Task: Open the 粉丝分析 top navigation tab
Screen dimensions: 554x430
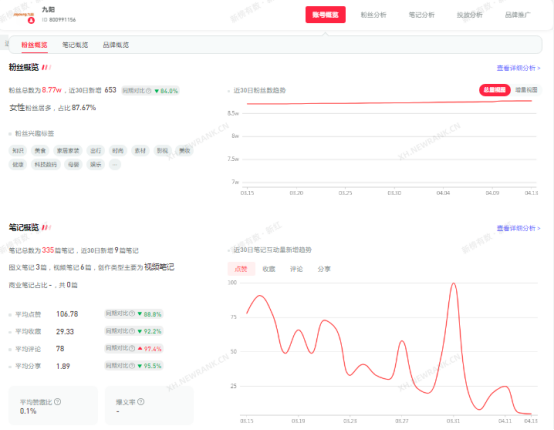Action: 373,15
